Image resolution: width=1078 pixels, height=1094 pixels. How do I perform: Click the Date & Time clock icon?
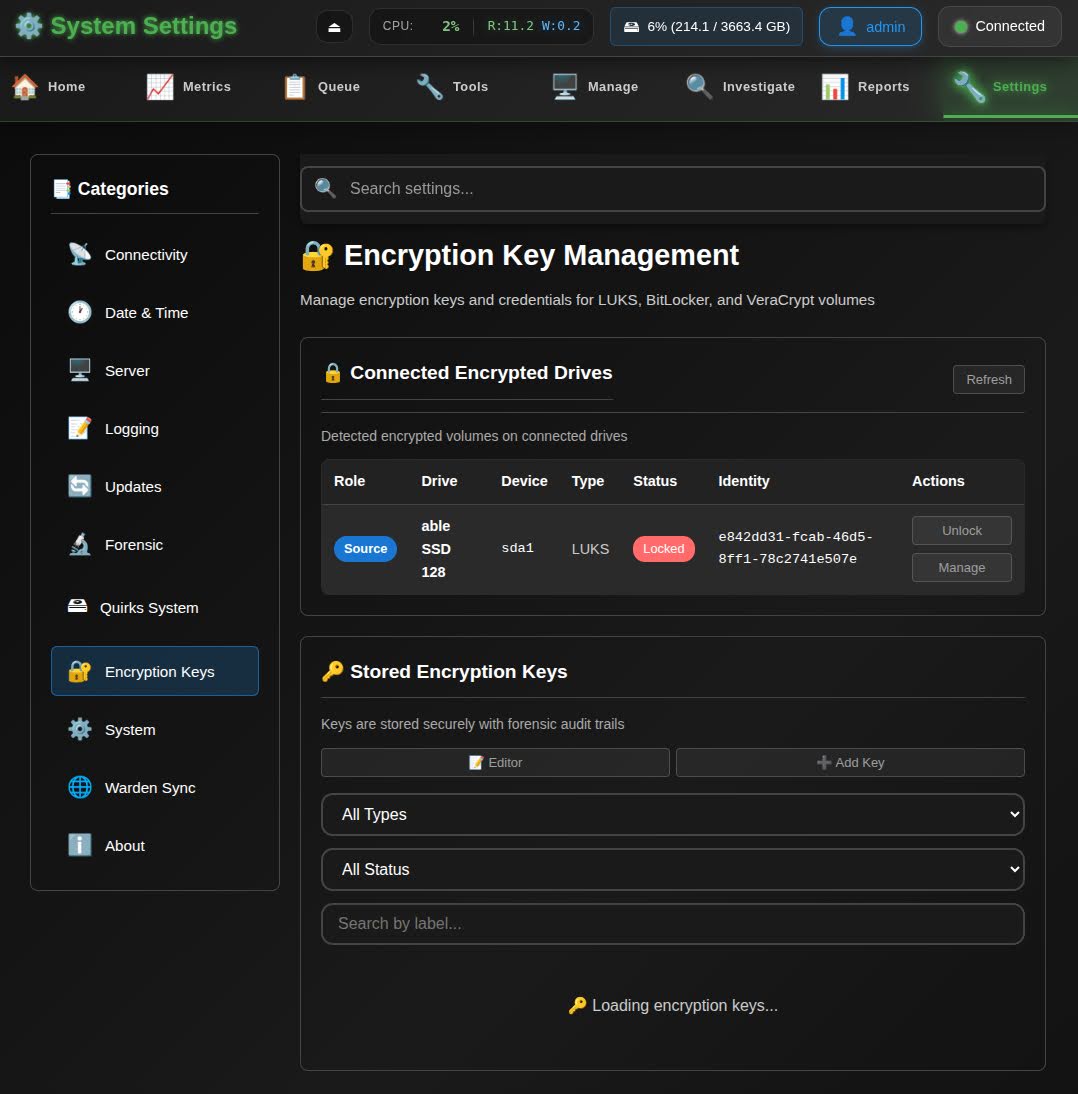click(80, 312)
